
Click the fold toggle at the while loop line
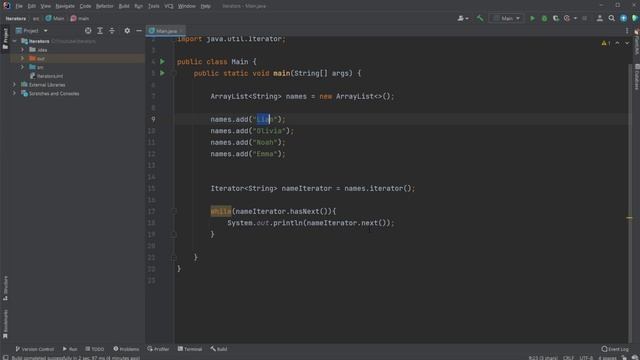(x=173, y=211)
